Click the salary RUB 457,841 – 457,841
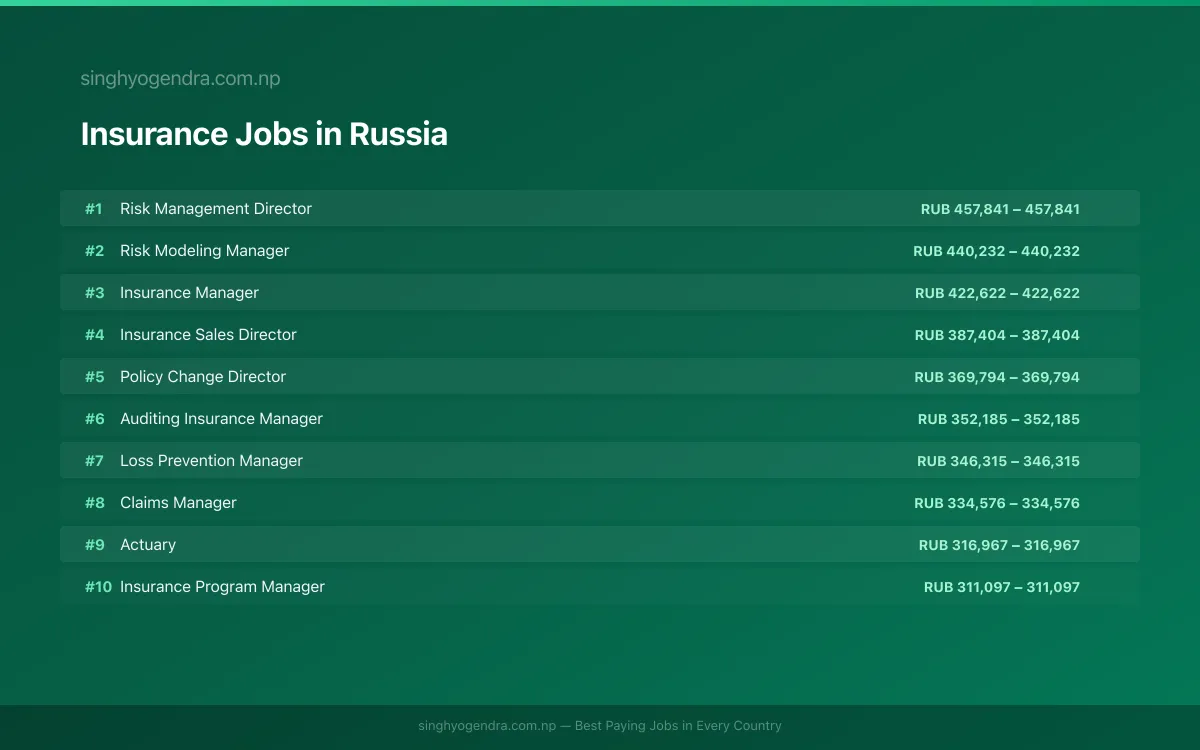The width and height of the screenshot is (1200, 750). (1000, 209)
